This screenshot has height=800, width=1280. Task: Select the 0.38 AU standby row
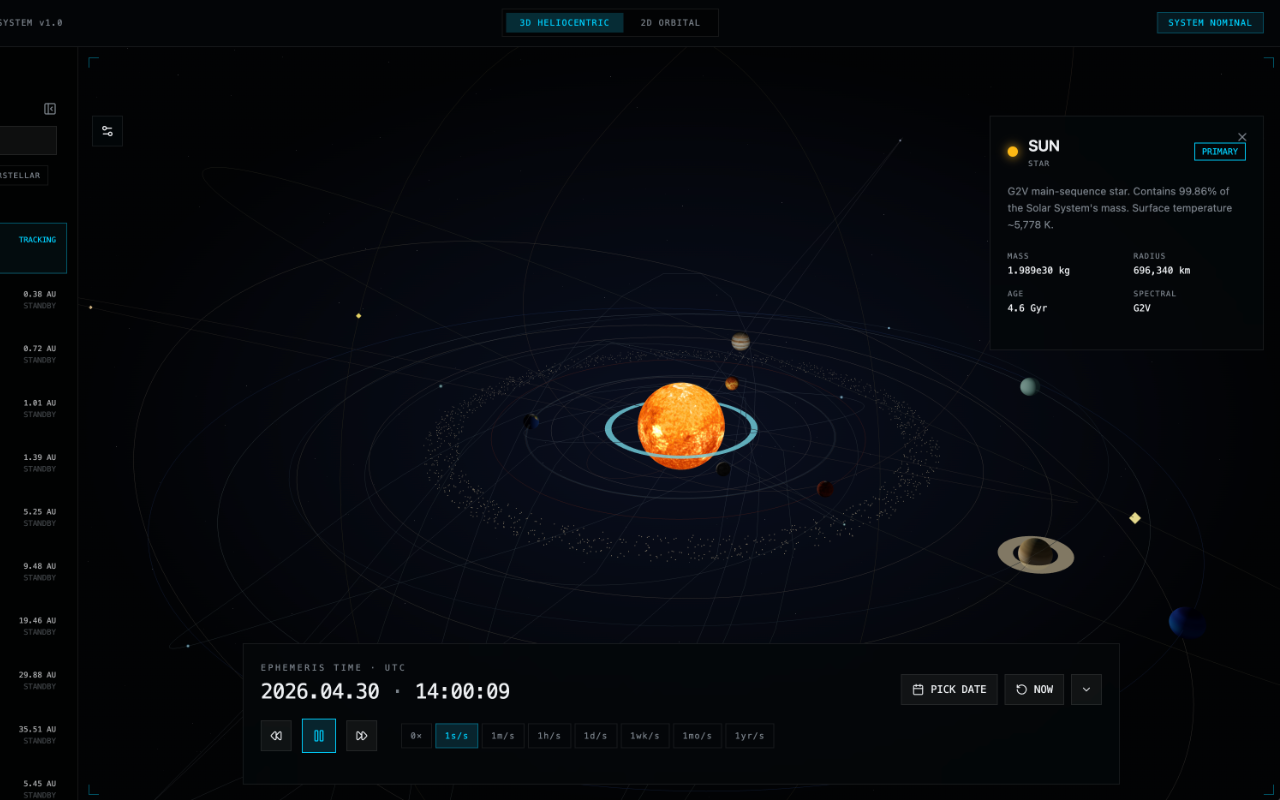[33, 300]
